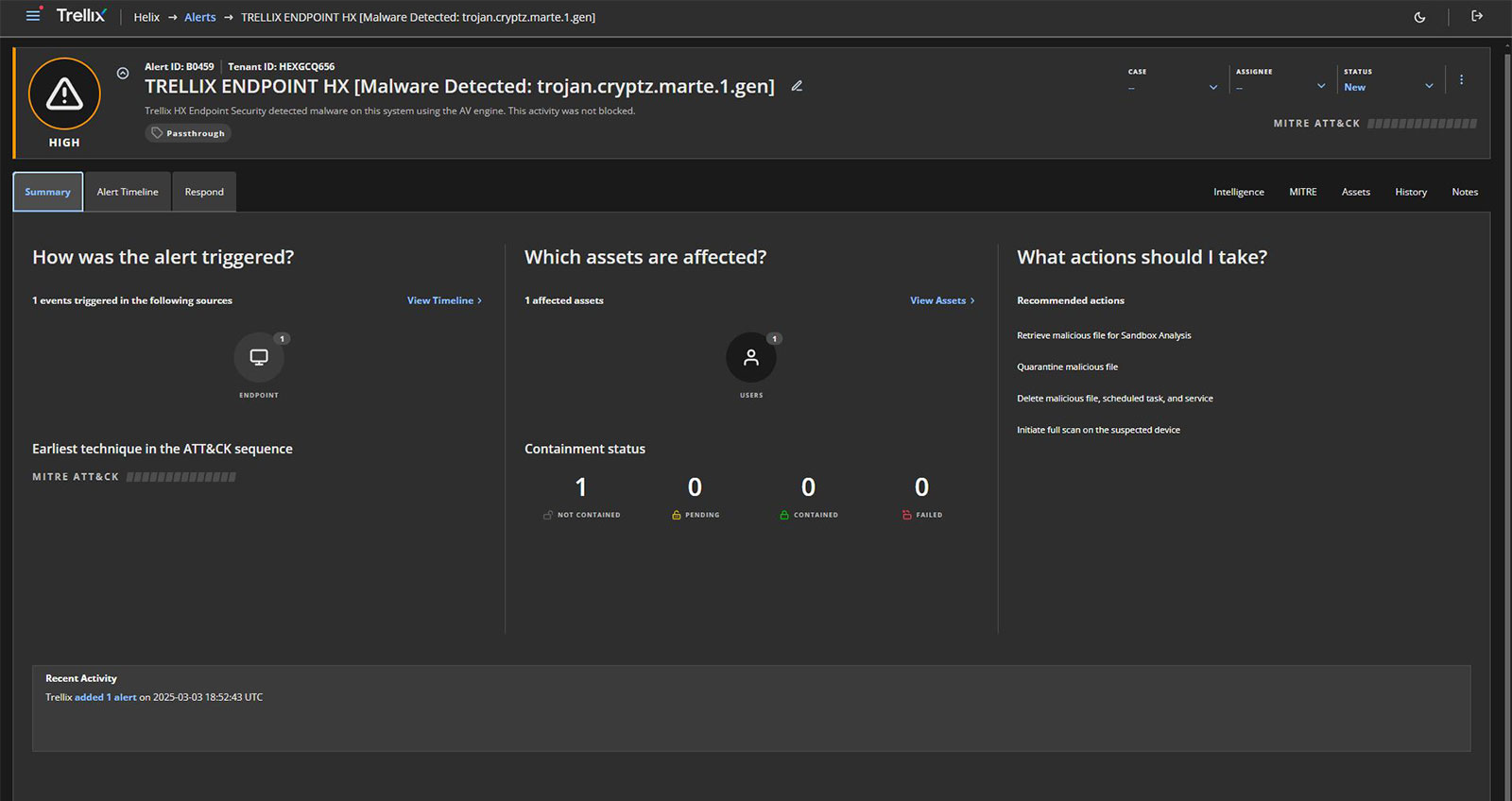Click the View Timeline link
The image size is (1512, 801).
pos(444,300)
